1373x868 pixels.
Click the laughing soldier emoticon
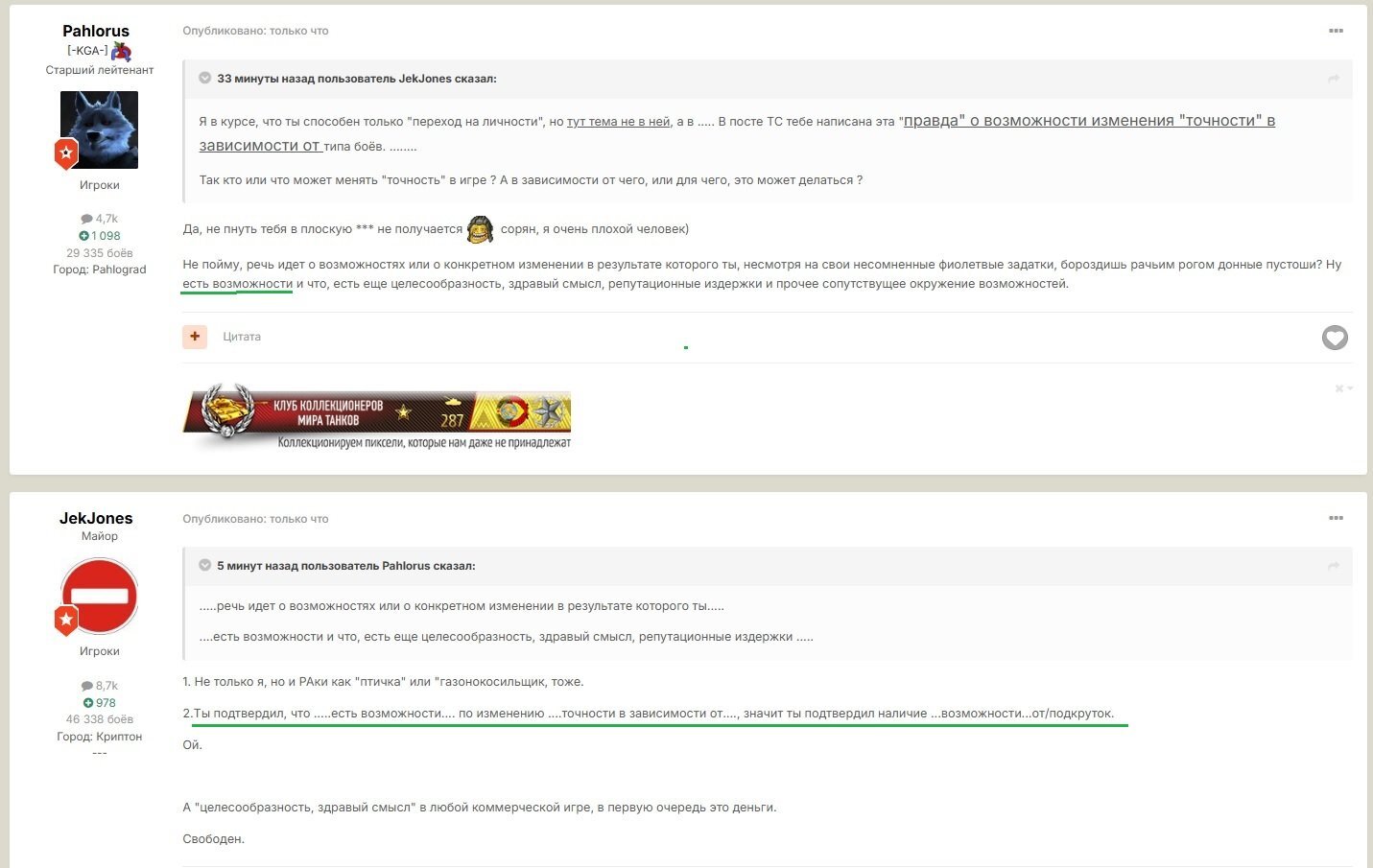coord(480,229)
